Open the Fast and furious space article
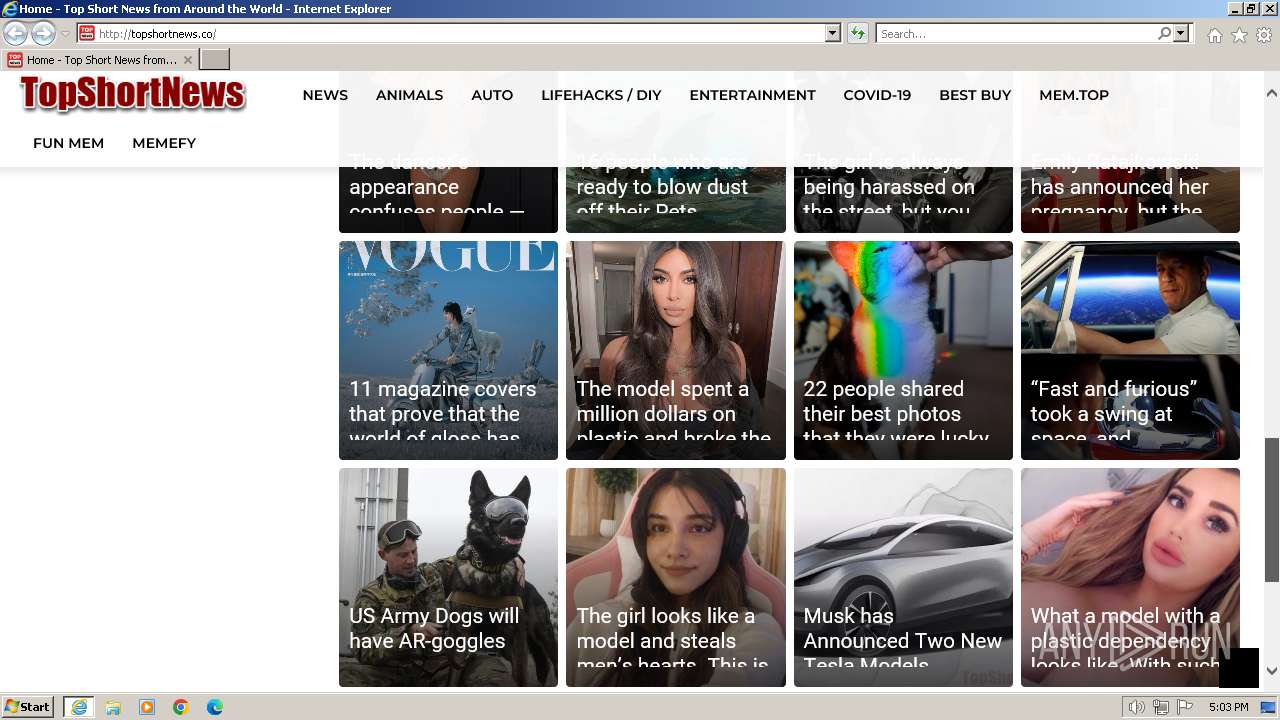 [x=1130, y=350]
